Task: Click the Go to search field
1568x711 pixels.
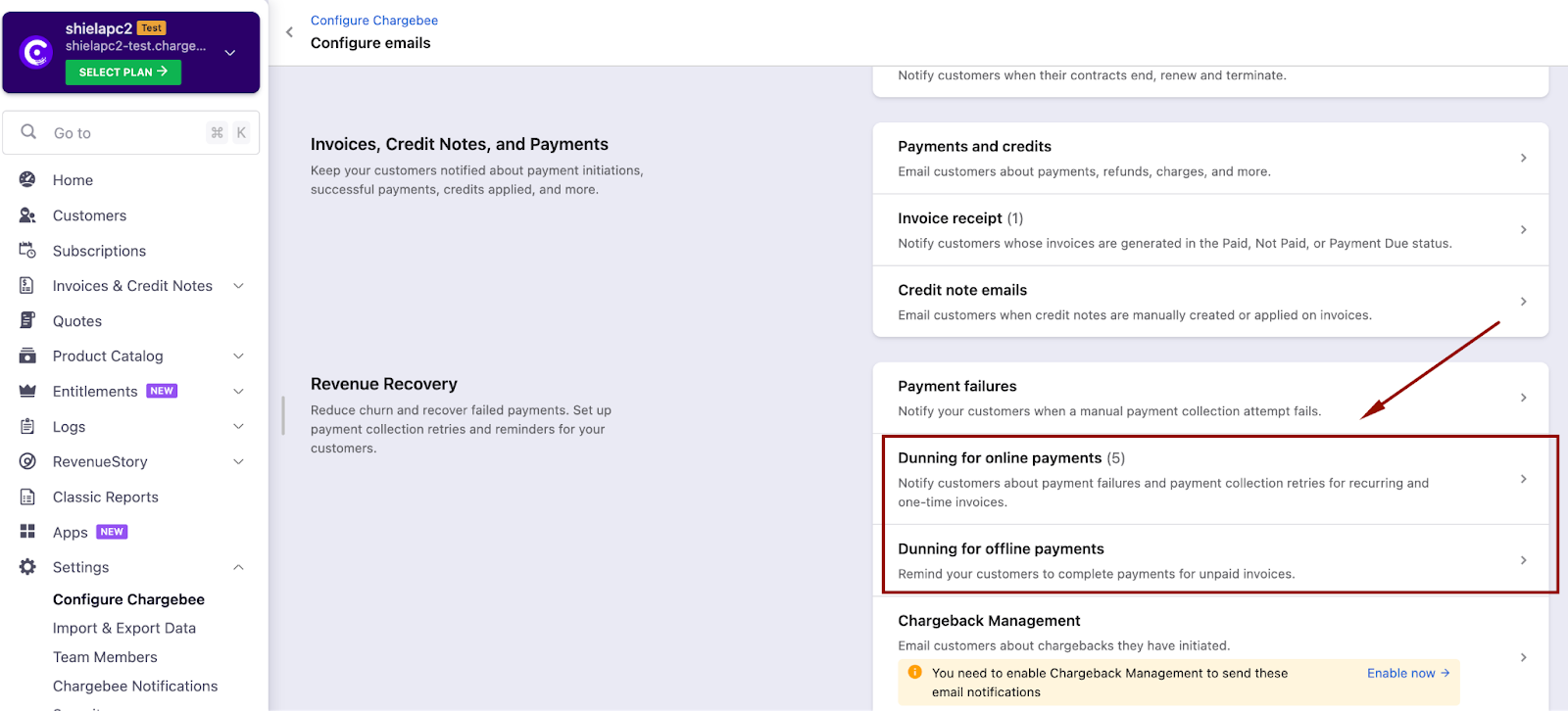Action: (127, 133)
